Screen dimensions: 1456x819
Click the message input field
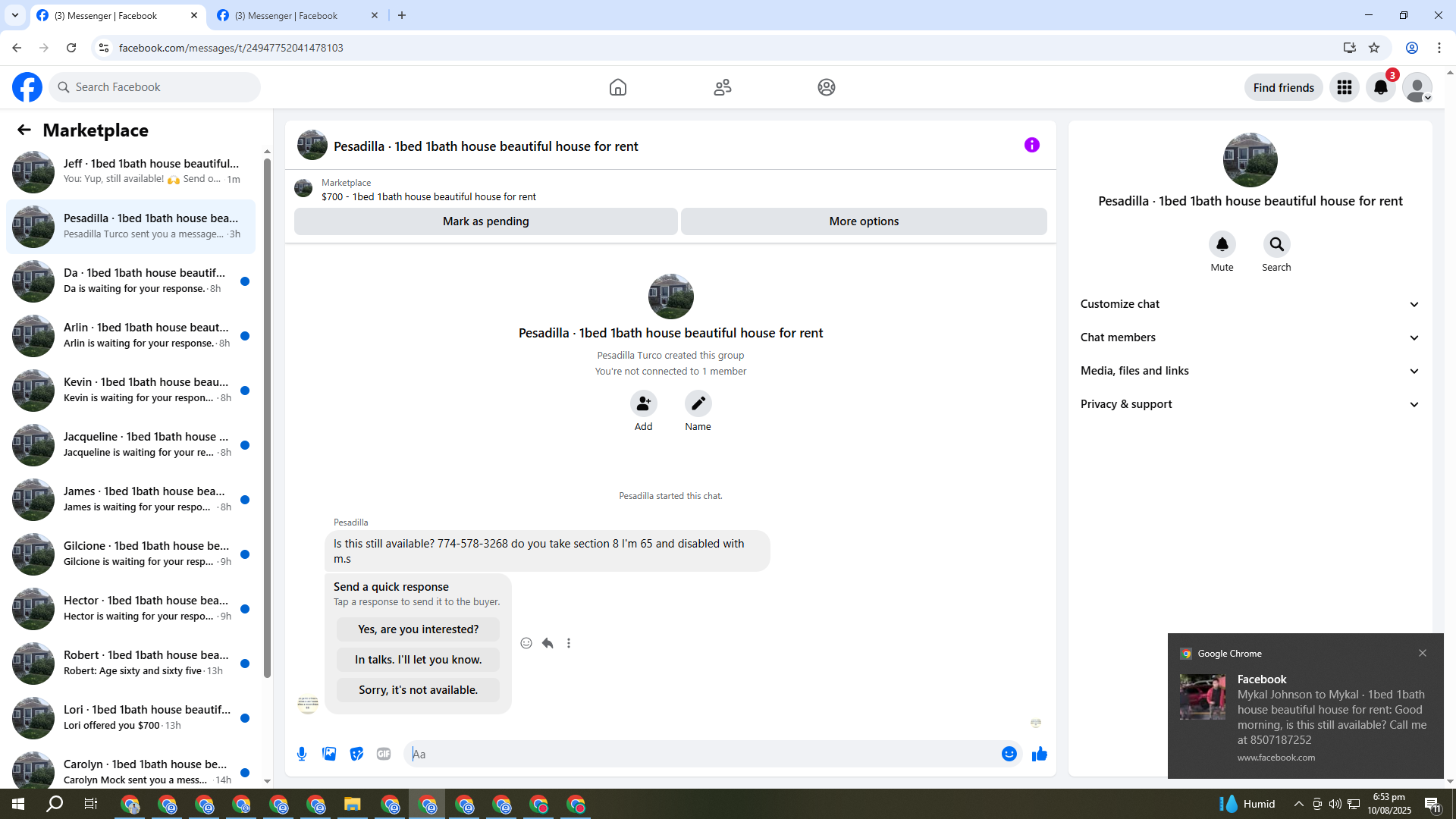[705, 754]
